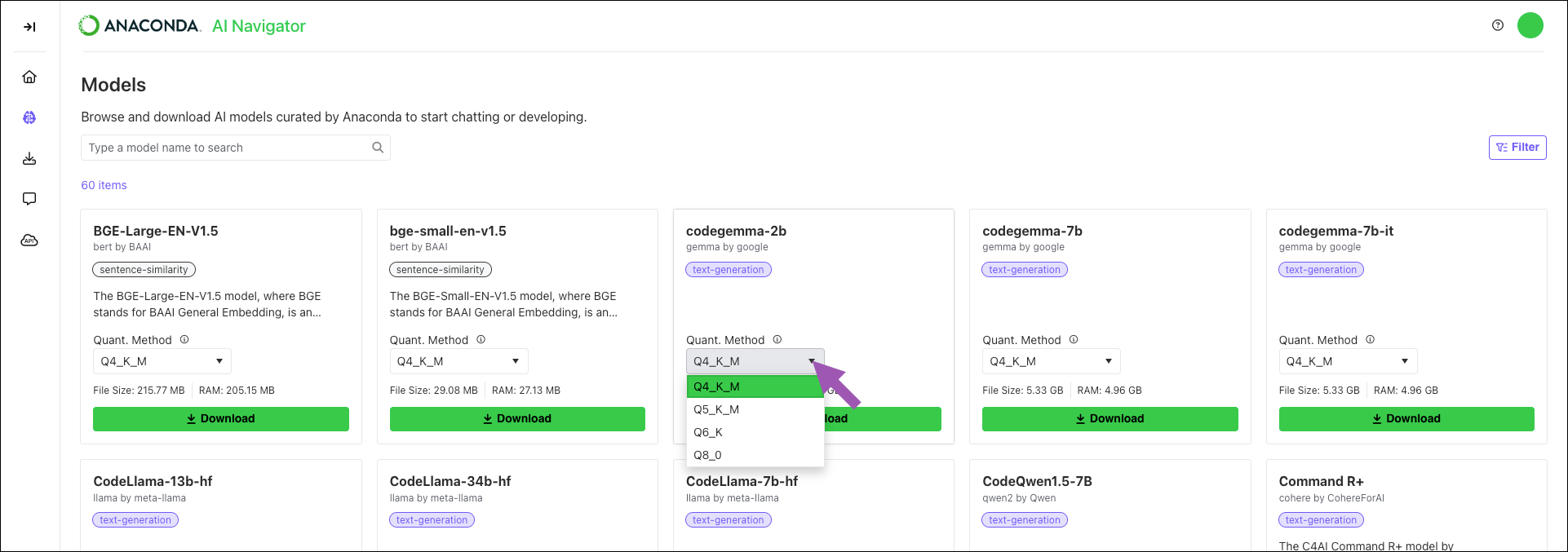
Task: Open the Quant. Method dropdown for BGE-Large-EN-V1.5
Action: (162, 361)
